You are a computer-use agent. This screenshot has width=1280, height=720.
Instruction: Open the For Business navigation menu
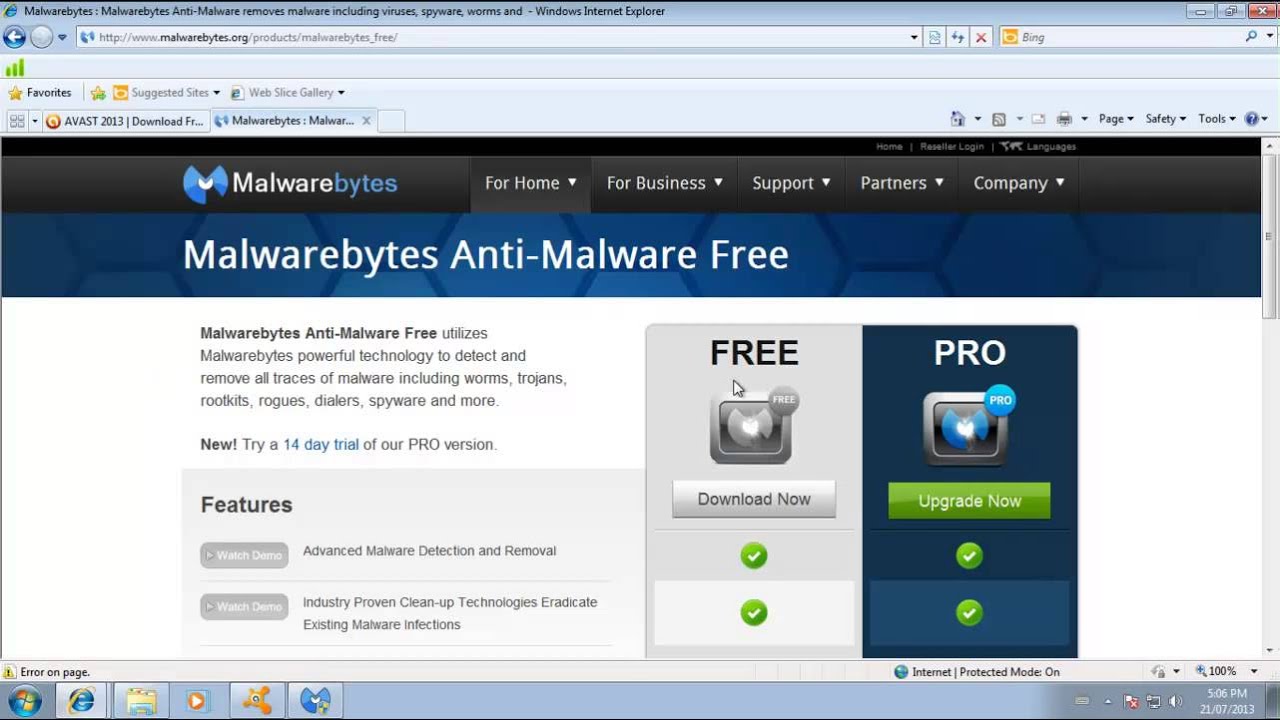[x=665, y=183]
